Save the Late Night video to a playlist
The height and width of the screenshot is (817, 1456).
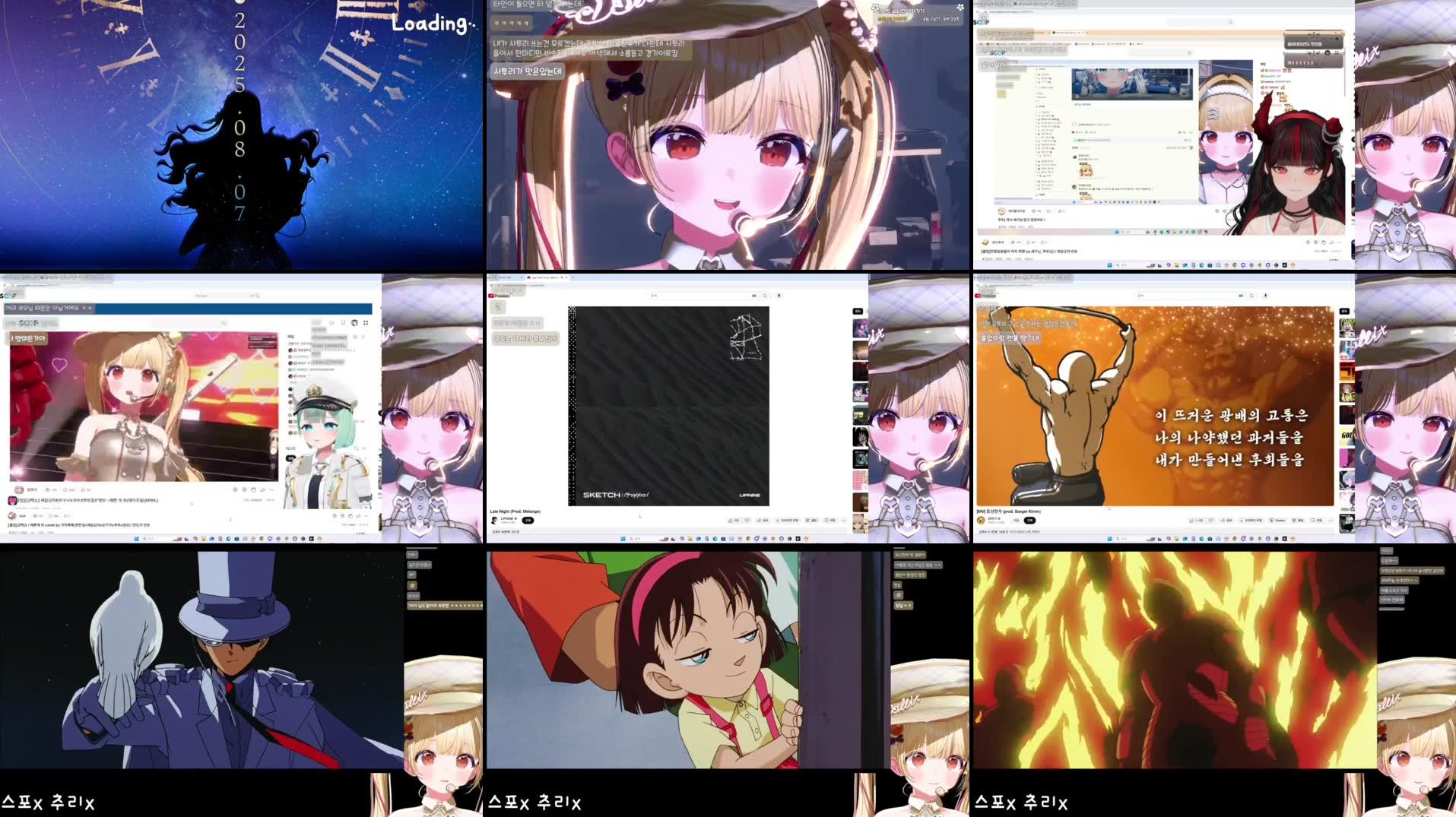point(830,521)
